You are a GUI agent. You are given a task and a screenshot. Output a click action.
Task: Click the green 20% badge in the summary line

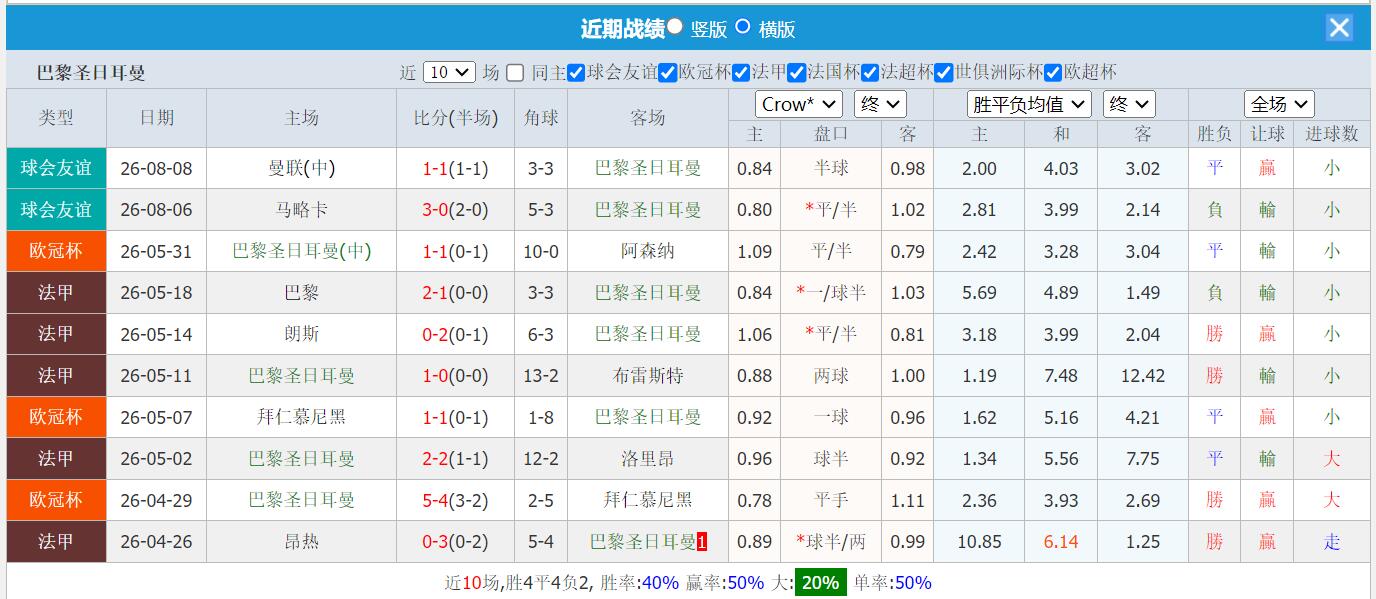click(820, 582)
